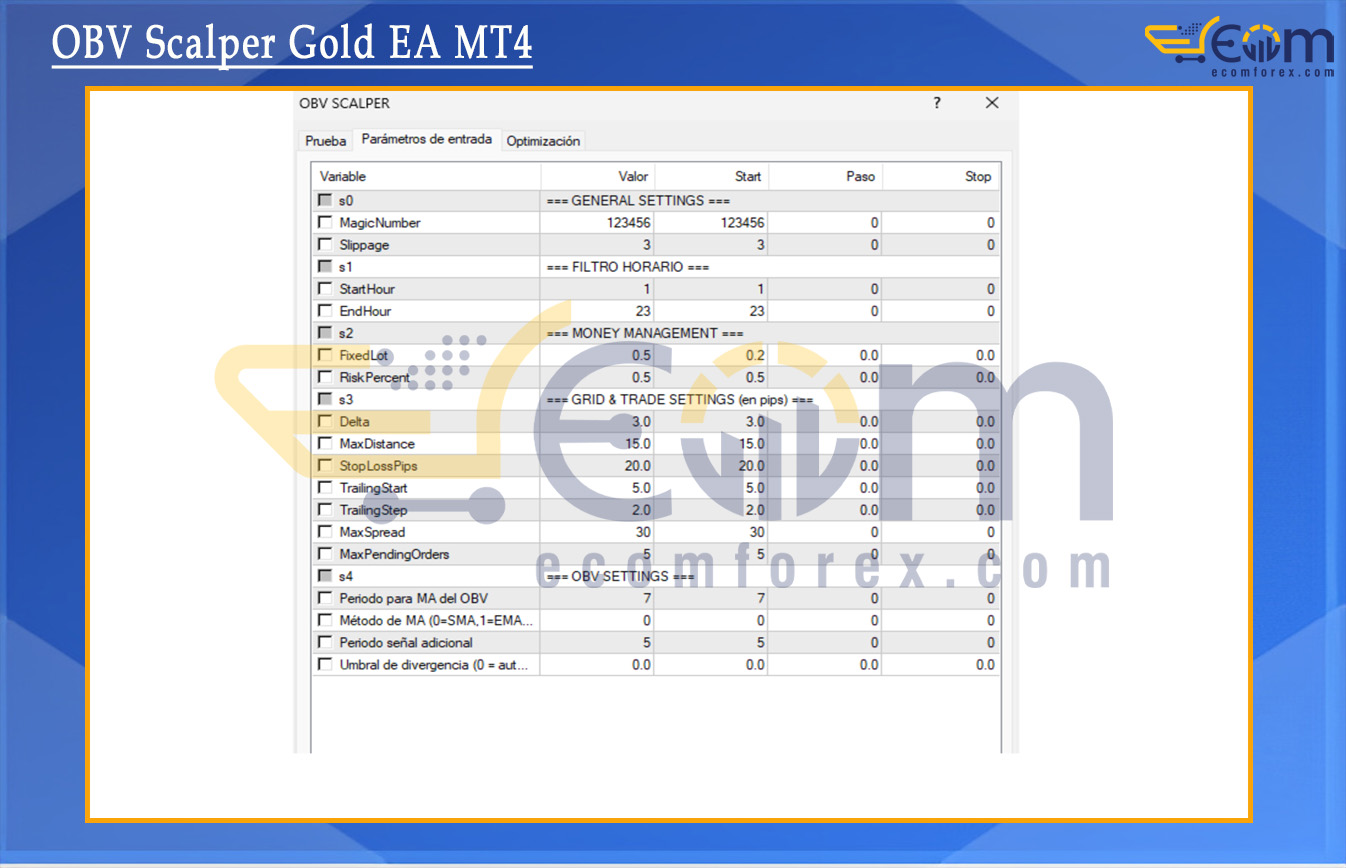Open the Optimización tab

(x=543, y=141)
